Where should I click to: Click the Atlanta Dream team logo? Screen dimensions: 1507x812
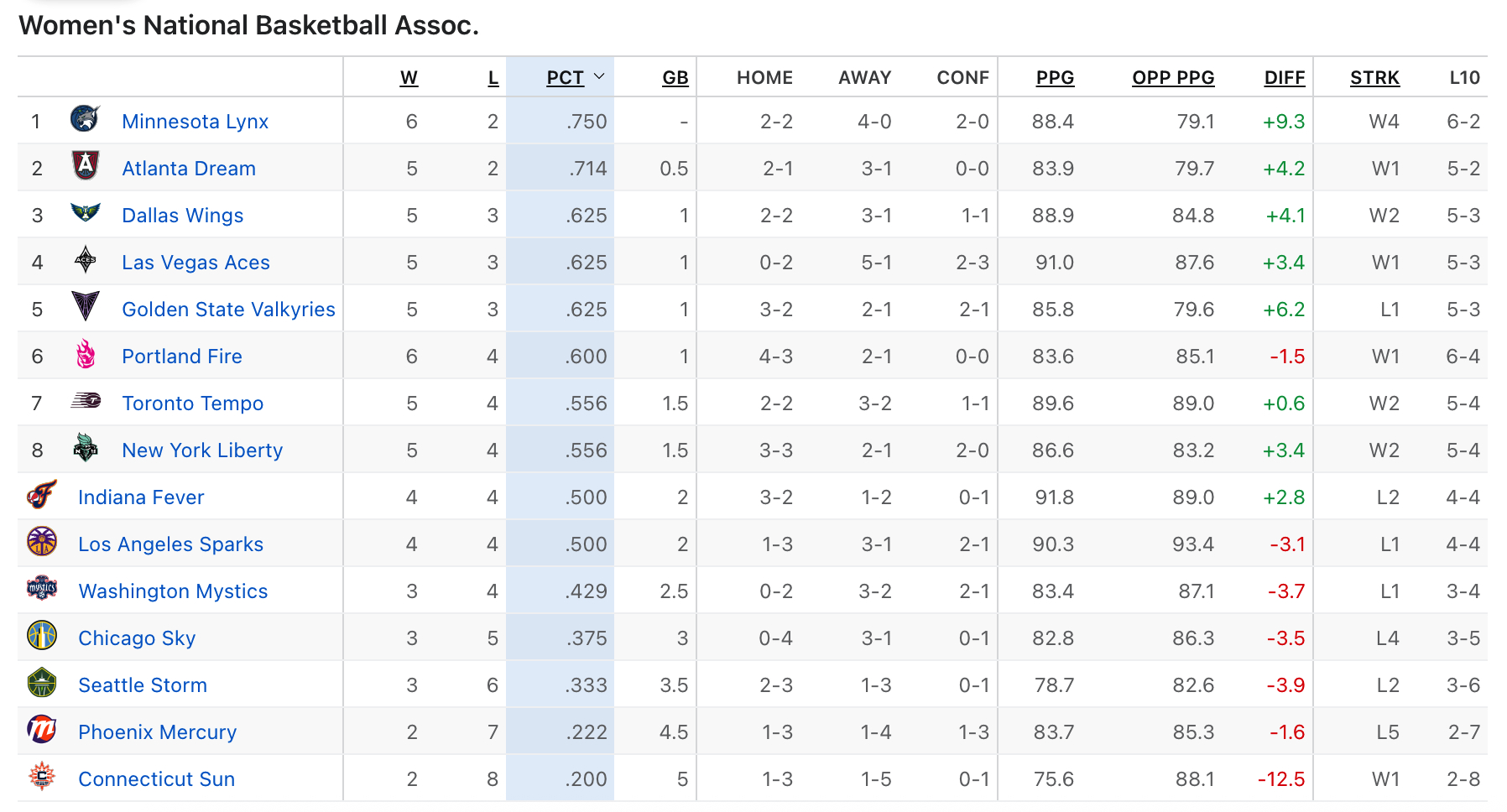coord(86,166)
